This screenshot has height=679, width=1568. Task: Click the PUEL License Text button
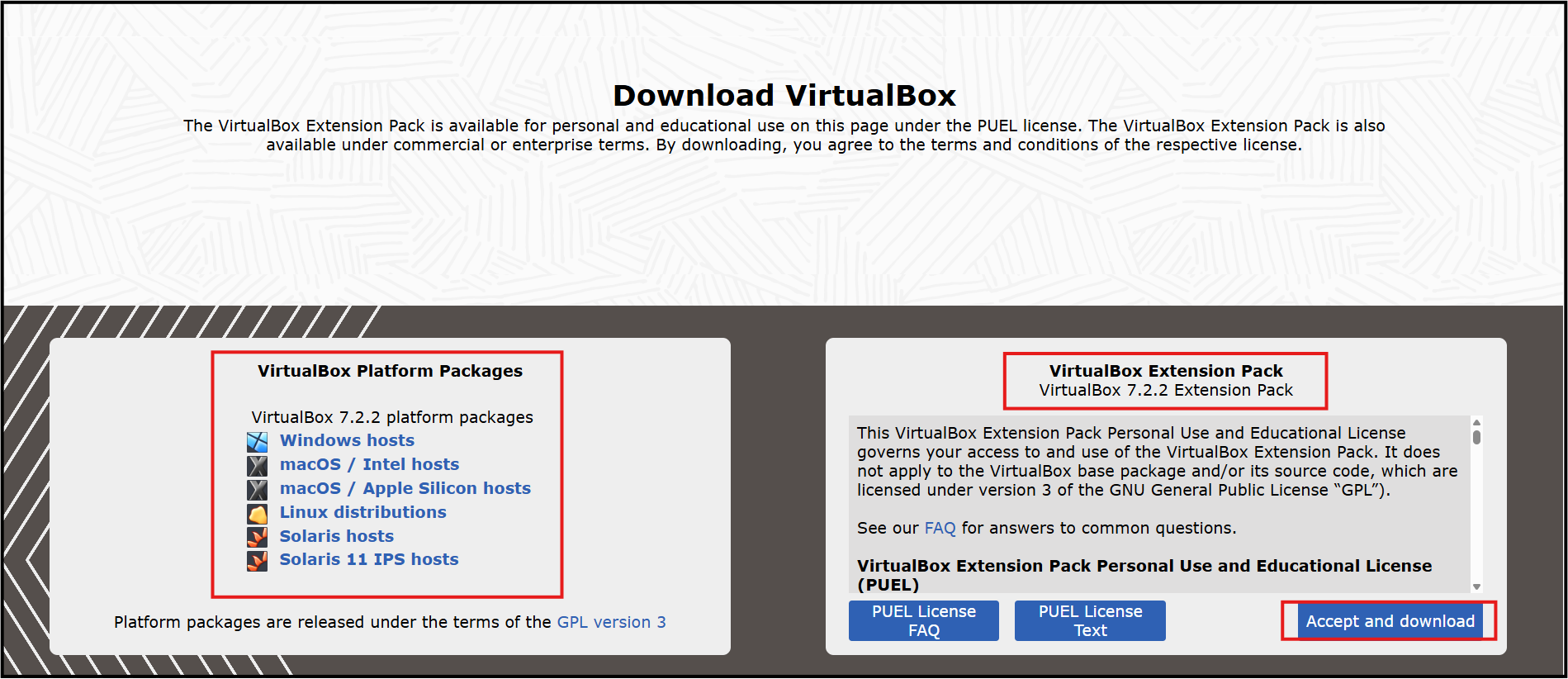point(1090,620)
